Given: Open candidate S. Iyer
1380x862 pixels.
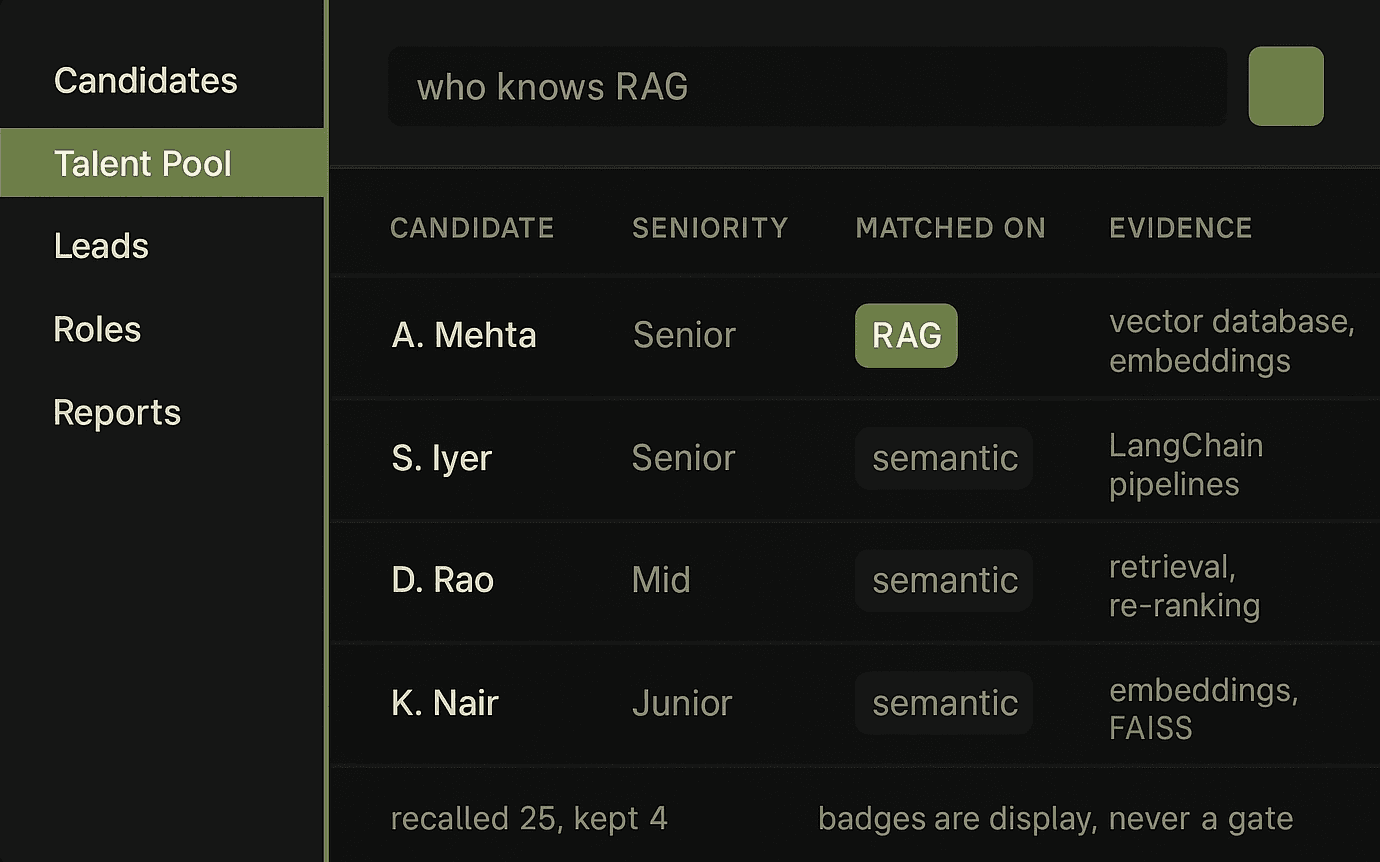Looking at the screenshot, I should [x=442, y=458].
